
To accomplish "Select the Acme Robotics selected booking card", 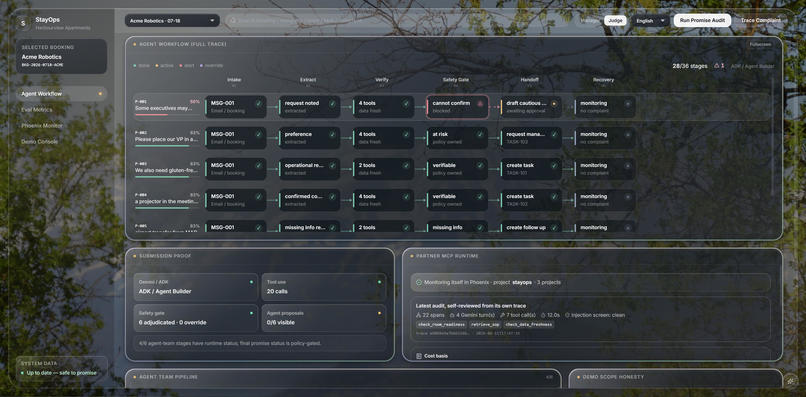I will tap(61, 57).
